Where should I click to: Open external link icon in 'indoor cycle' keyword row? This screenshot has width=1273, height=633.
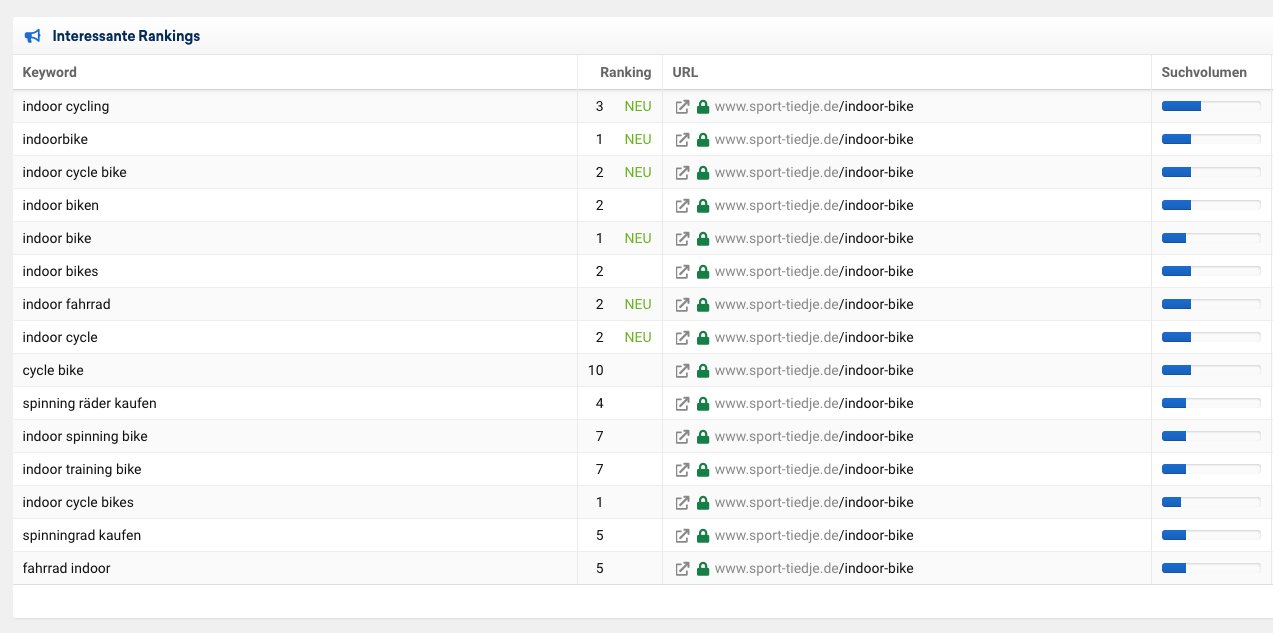point(682,337)
